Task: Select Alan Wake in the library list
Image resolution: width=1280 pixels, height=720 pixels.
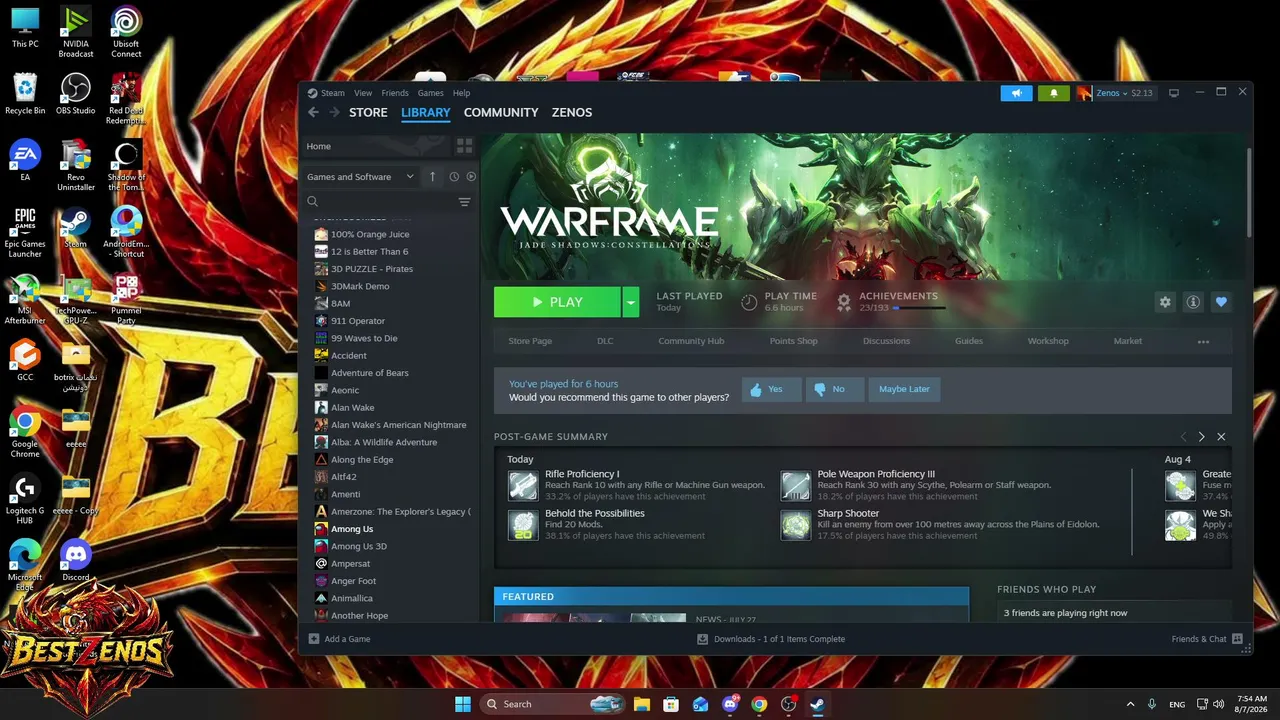Action: [x=352, y=408]
